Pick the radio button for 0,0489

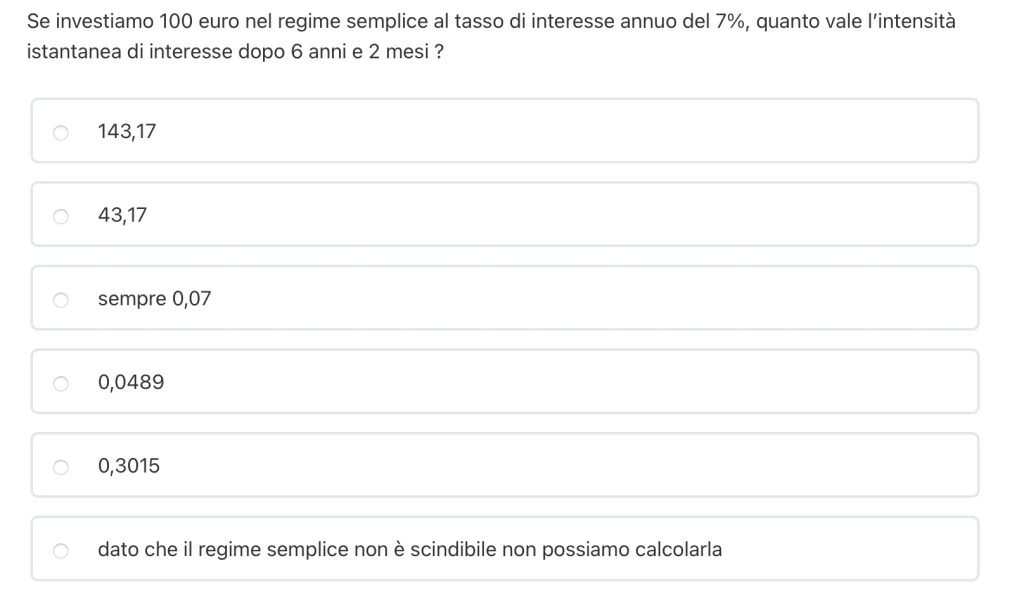tap(61, 383)
